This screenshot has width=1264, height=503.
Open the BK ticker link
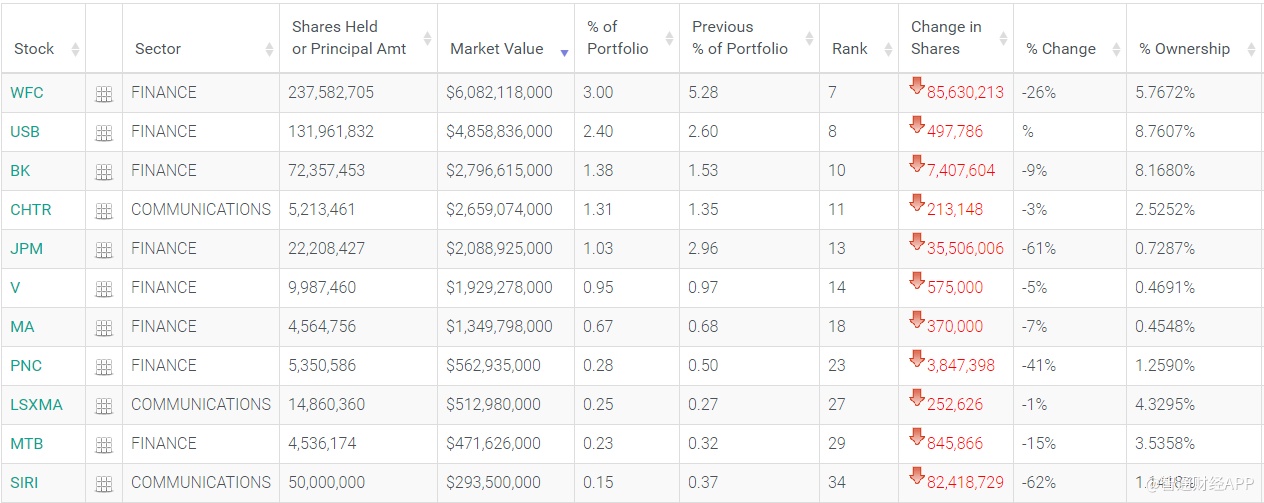(x=20, y=171)
